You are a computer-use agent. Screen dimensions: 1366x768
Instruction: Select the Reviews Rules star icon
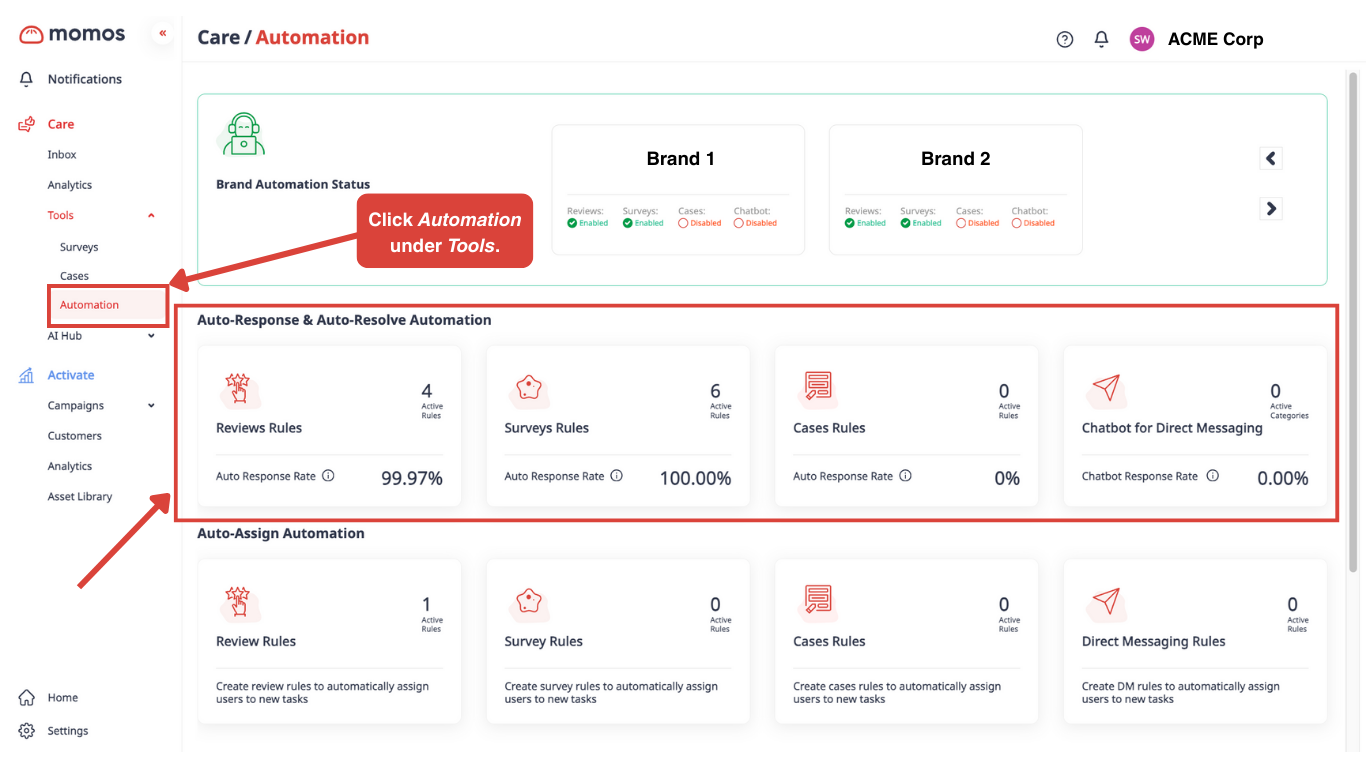[x=240, y=389]
